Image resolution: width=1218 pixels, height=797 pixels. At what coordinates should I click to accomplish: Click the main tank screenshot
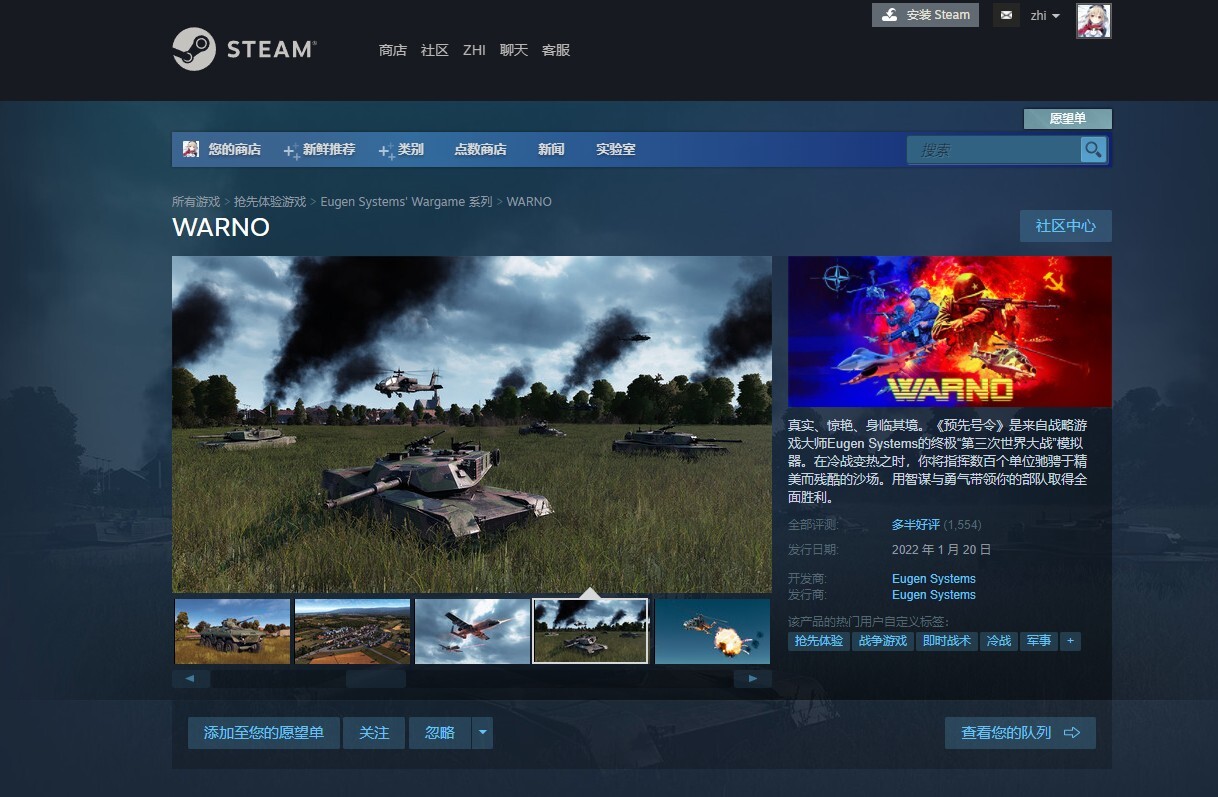[472, 424]
